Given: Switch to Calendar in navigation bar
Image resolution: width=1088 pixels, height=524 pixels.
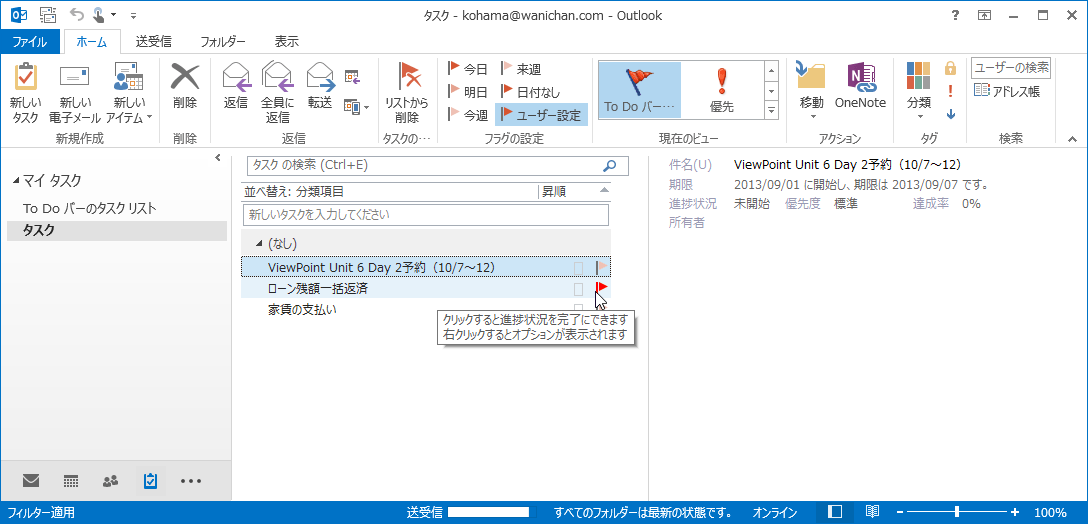Looking at the screenshot, I should [70, 480].
